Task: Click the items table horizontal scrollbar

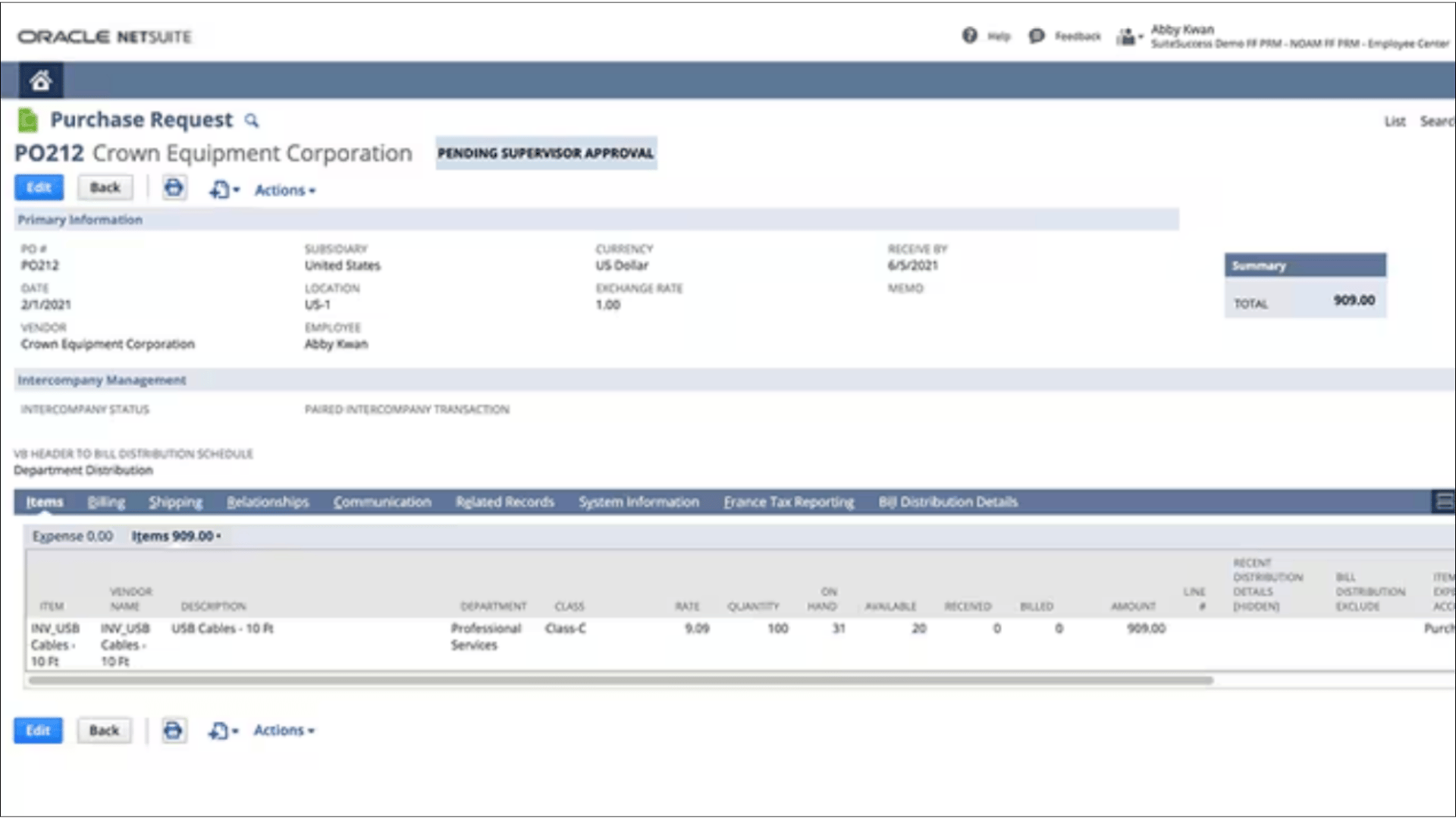Action: 620,680
